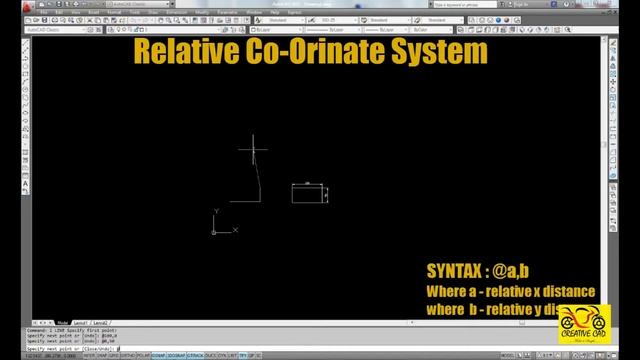Toggle SNAP mode in status bar
The image size is (640, 360).
(102, 356)
